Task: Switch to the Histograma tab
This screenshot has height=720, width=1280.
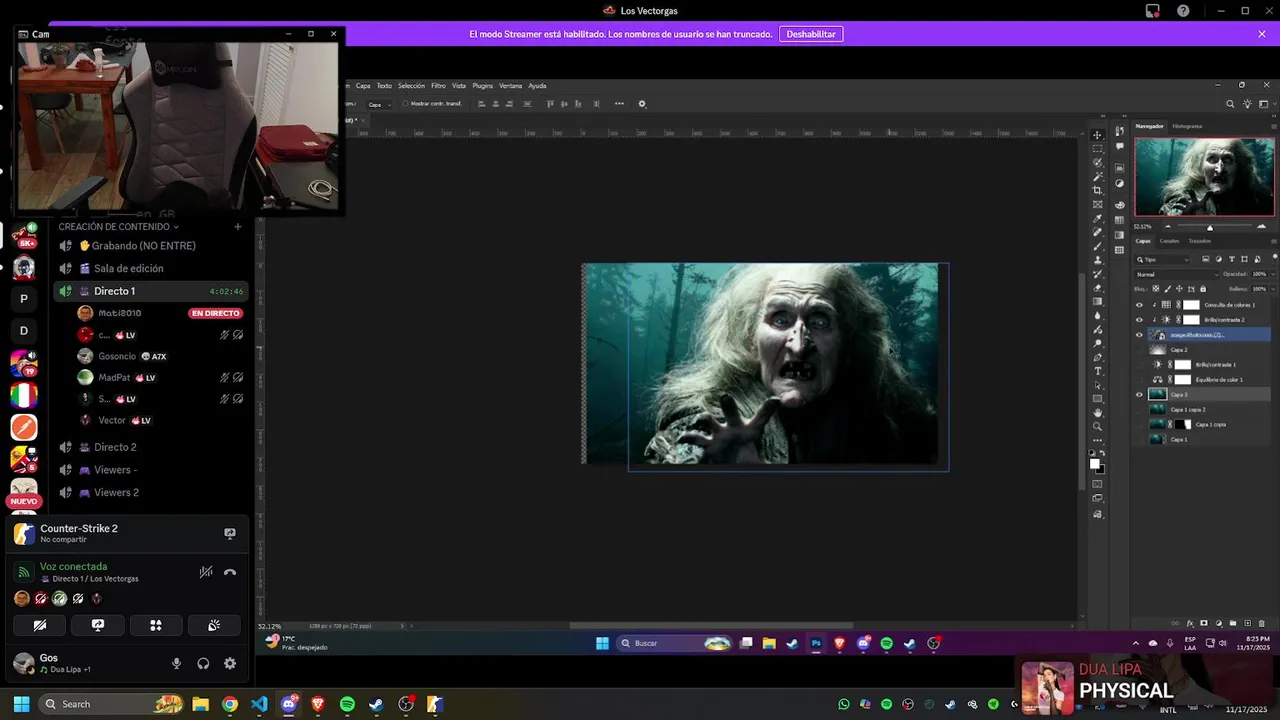Action: 1187,126
